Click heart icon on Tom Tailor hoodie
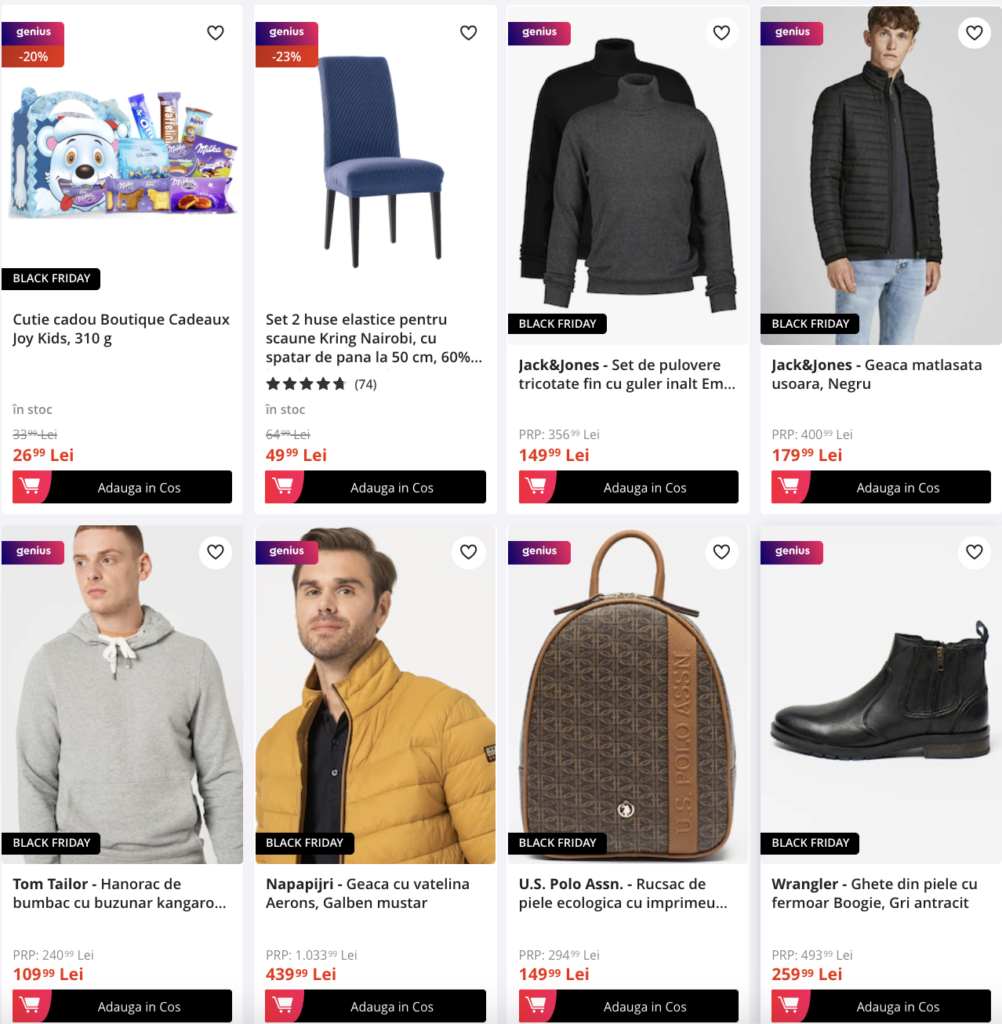Viewport: 1002px width, 1024px height. point(216,552)
